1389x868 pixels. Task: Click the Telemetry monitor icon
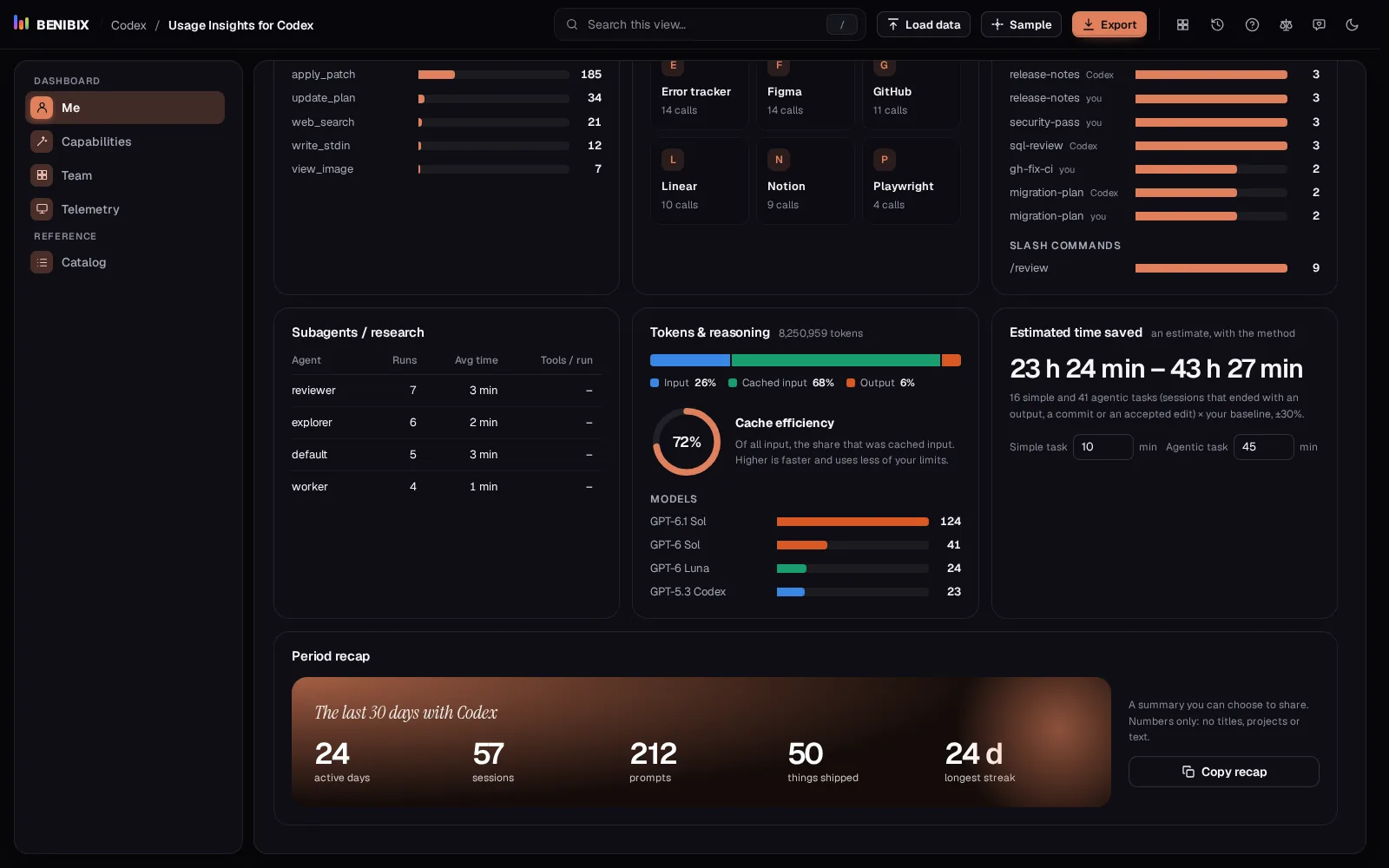42,209
